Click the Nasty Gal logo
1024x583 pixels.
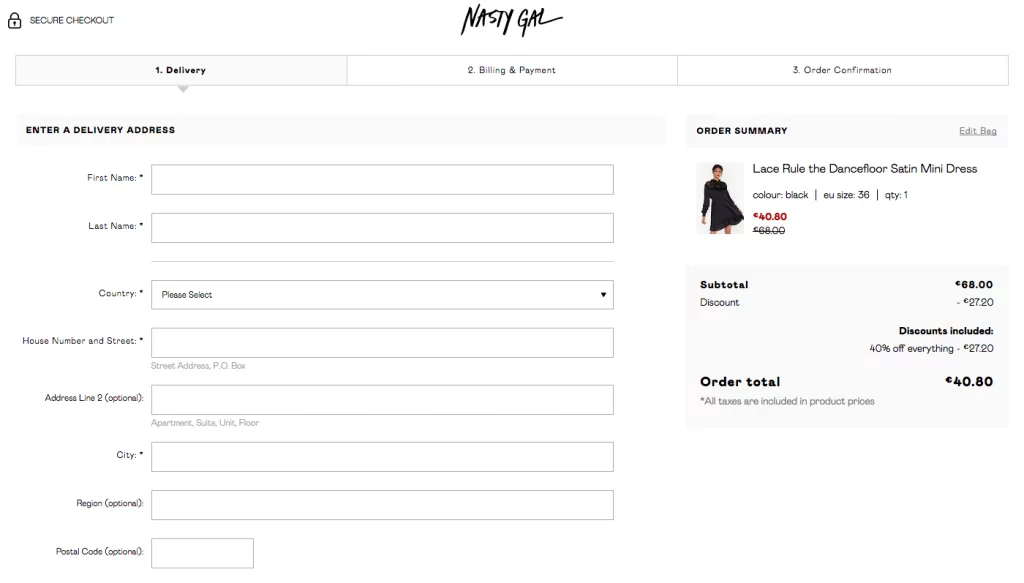coord(511,20)
